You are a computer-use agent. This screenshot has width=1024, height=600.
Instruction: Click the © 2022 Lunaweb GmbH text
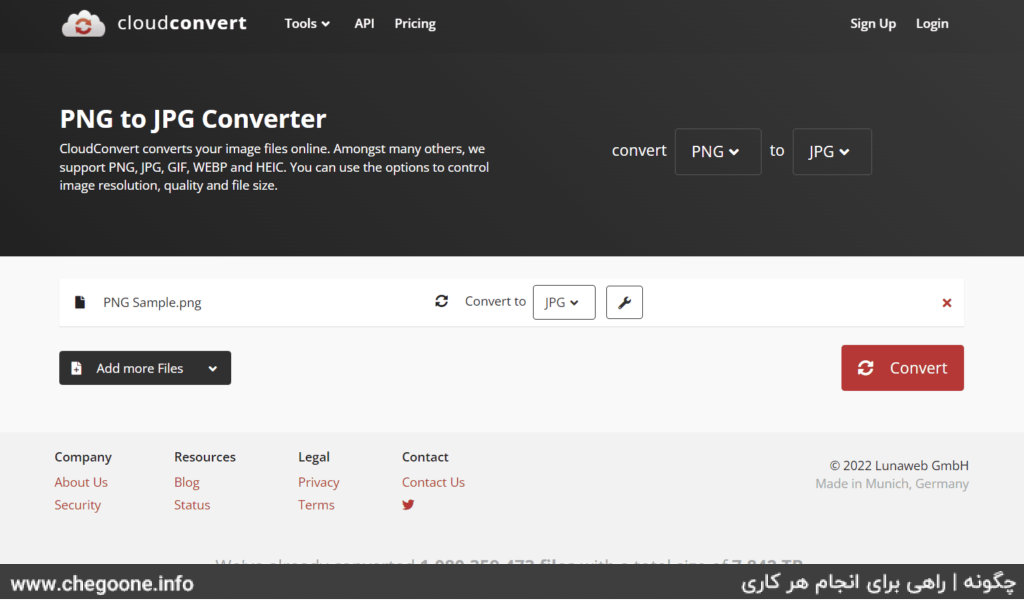pos(899,466)
